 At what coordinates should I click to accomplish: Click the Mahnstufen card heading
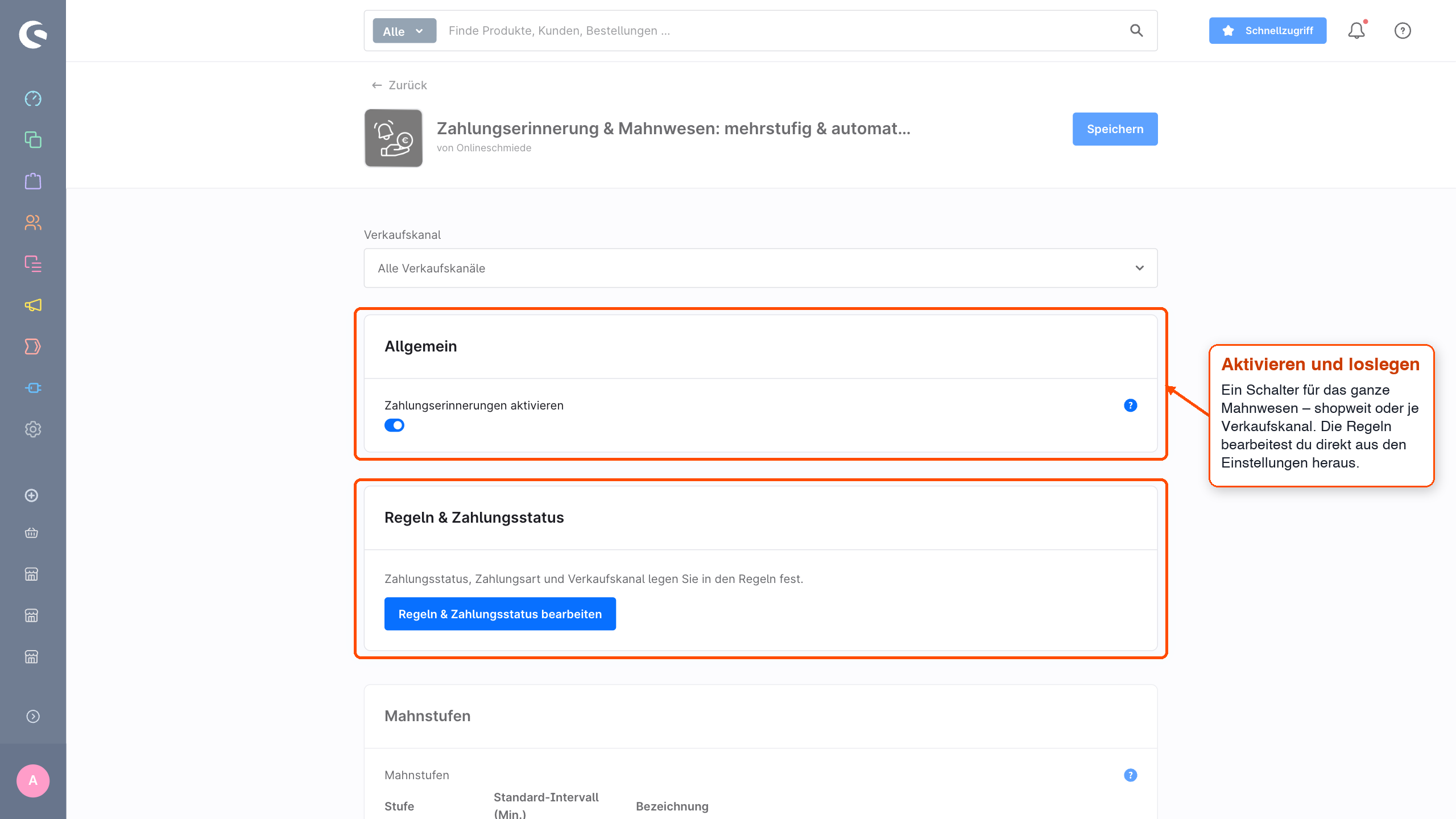[428, 716]
